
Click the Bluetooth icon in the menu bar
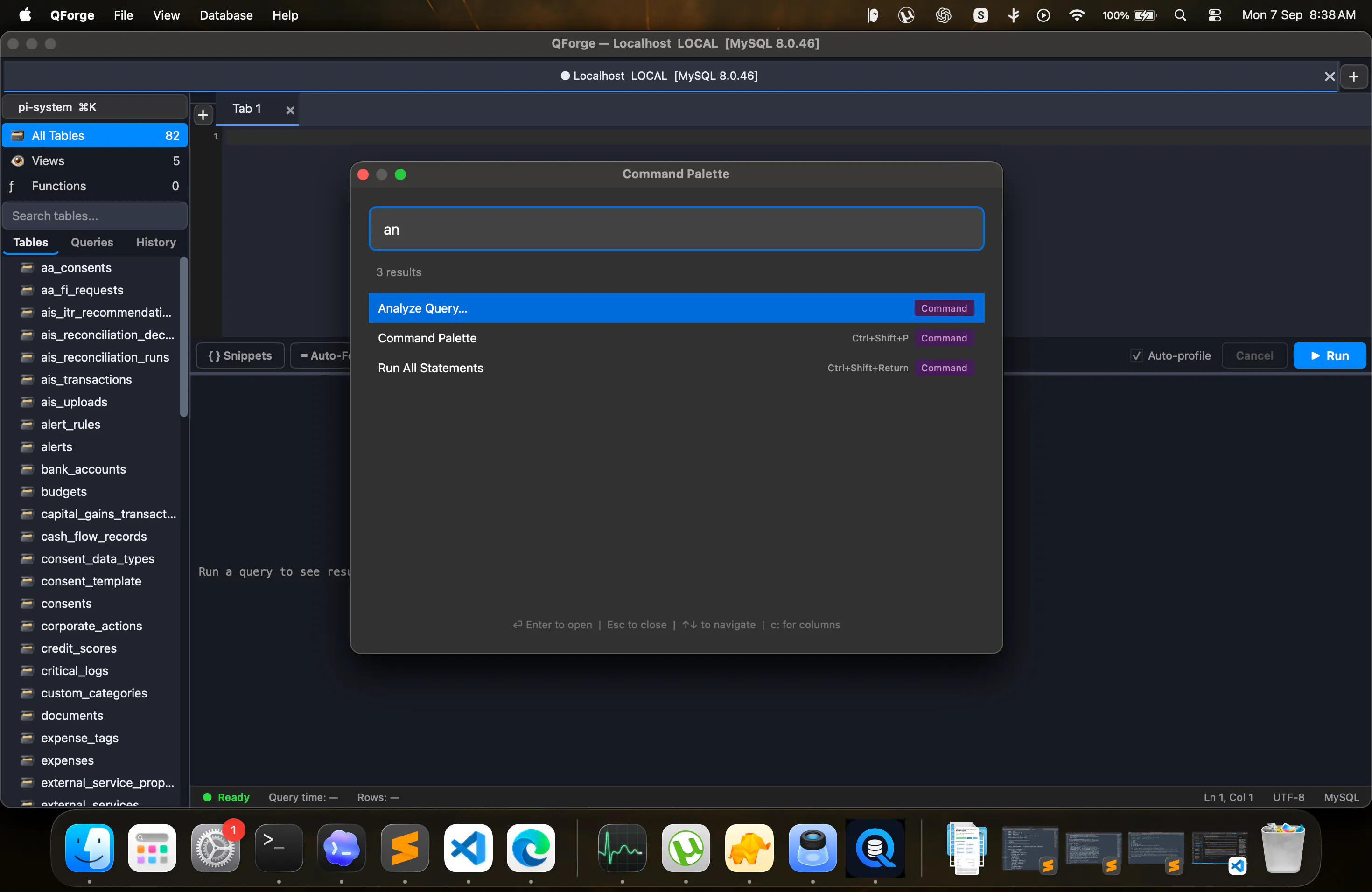[1014, 15]
